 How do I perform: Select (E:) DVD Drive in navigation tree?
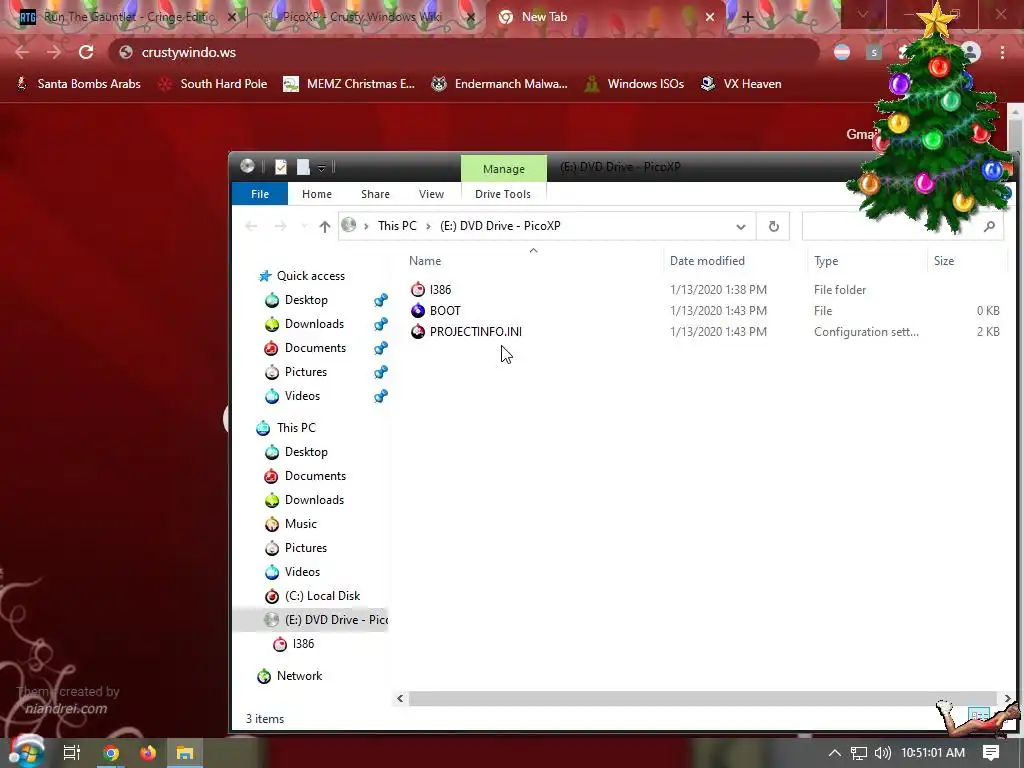[x=311, y=620]
